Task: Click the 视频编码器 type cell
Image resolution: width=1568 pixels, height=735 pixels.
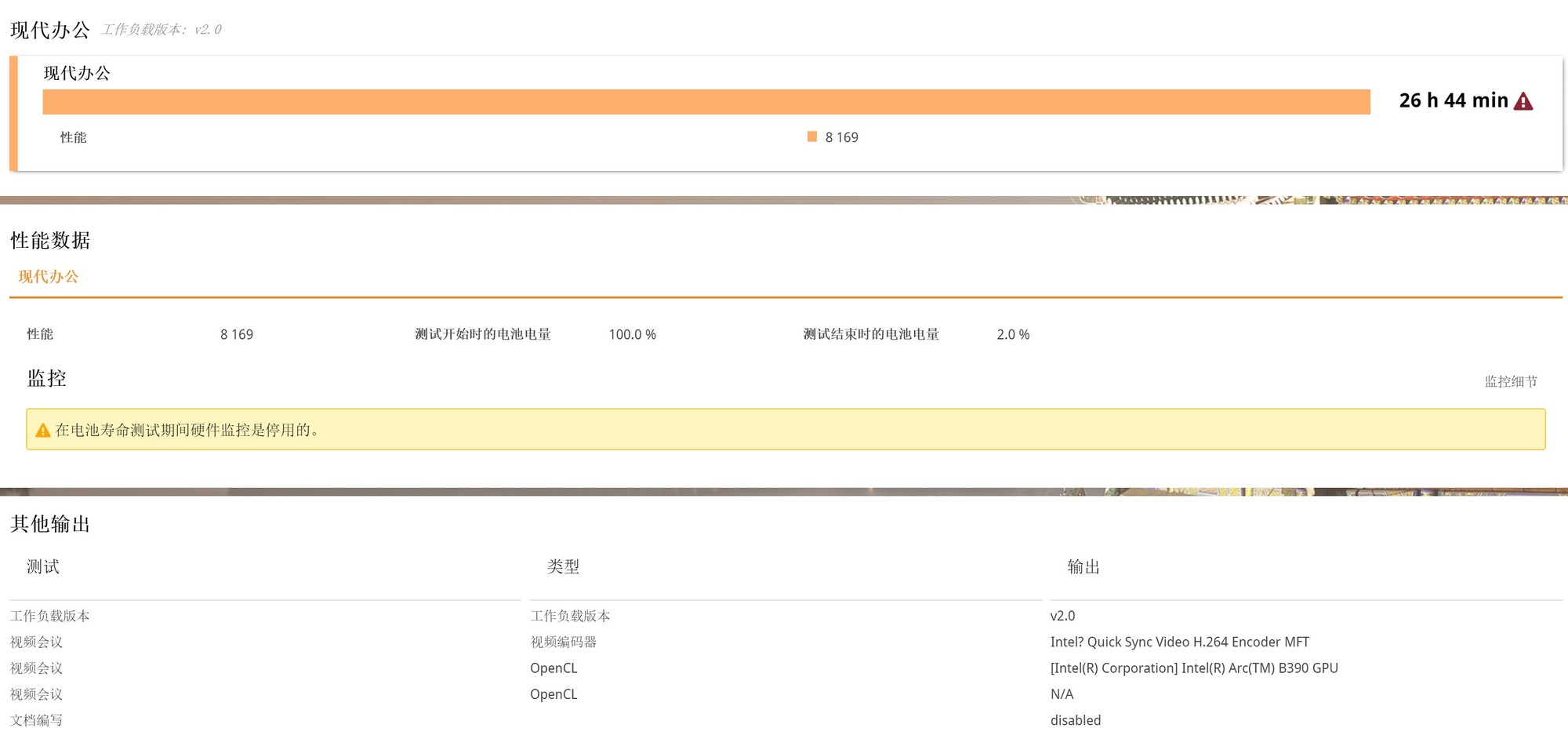Action: tap(563, 642)
